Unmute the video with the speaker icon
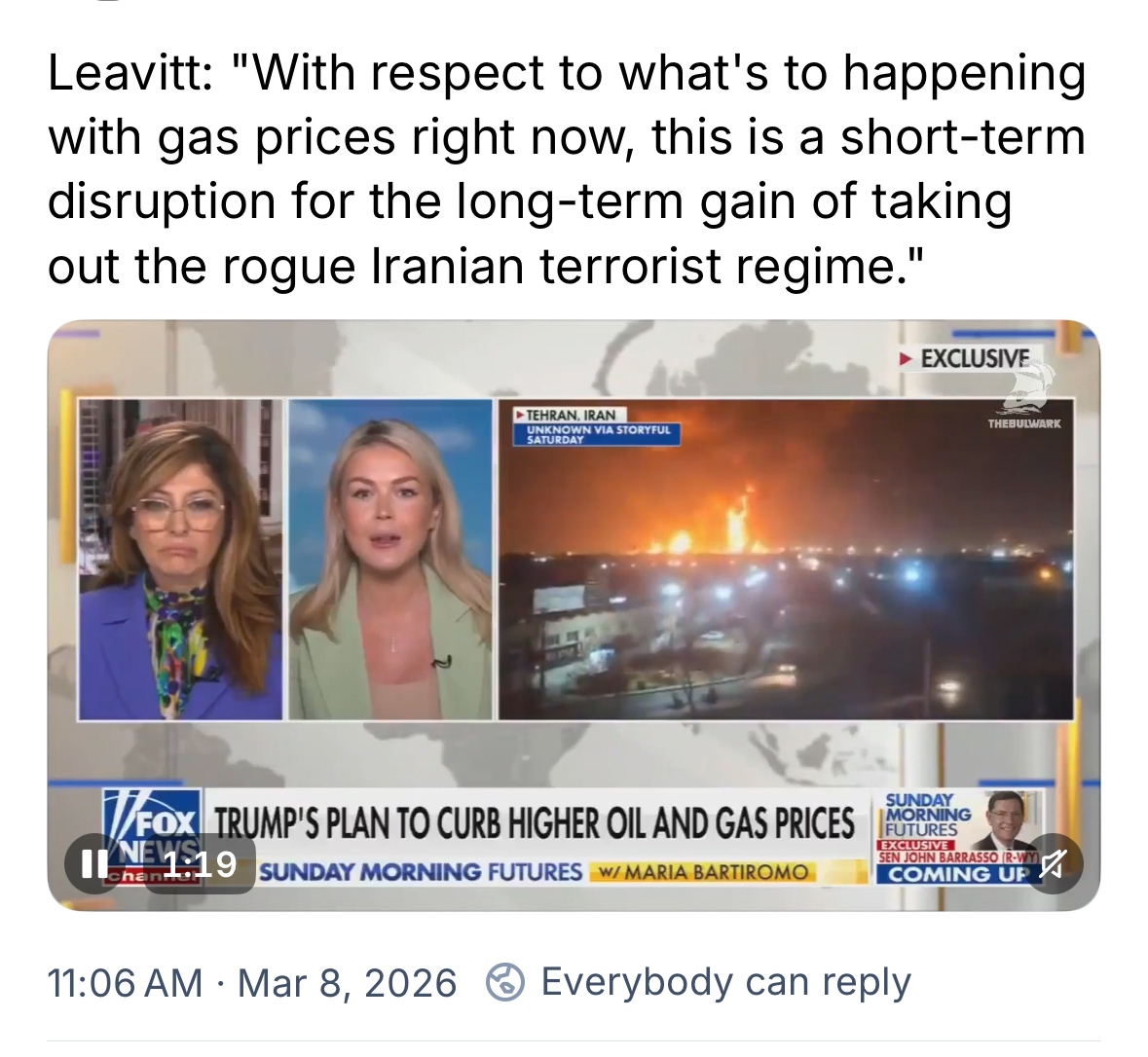Viewport: 1148px width, 1057px height. pos(1053,863)
